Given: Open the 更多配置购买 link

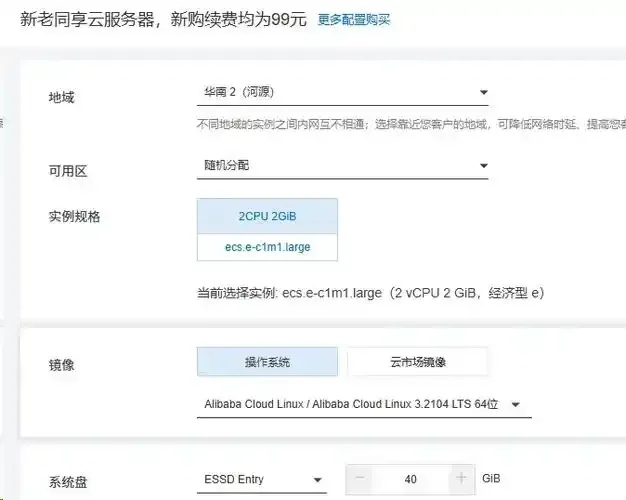Looking at the screenshot, I should pos(354,20).
